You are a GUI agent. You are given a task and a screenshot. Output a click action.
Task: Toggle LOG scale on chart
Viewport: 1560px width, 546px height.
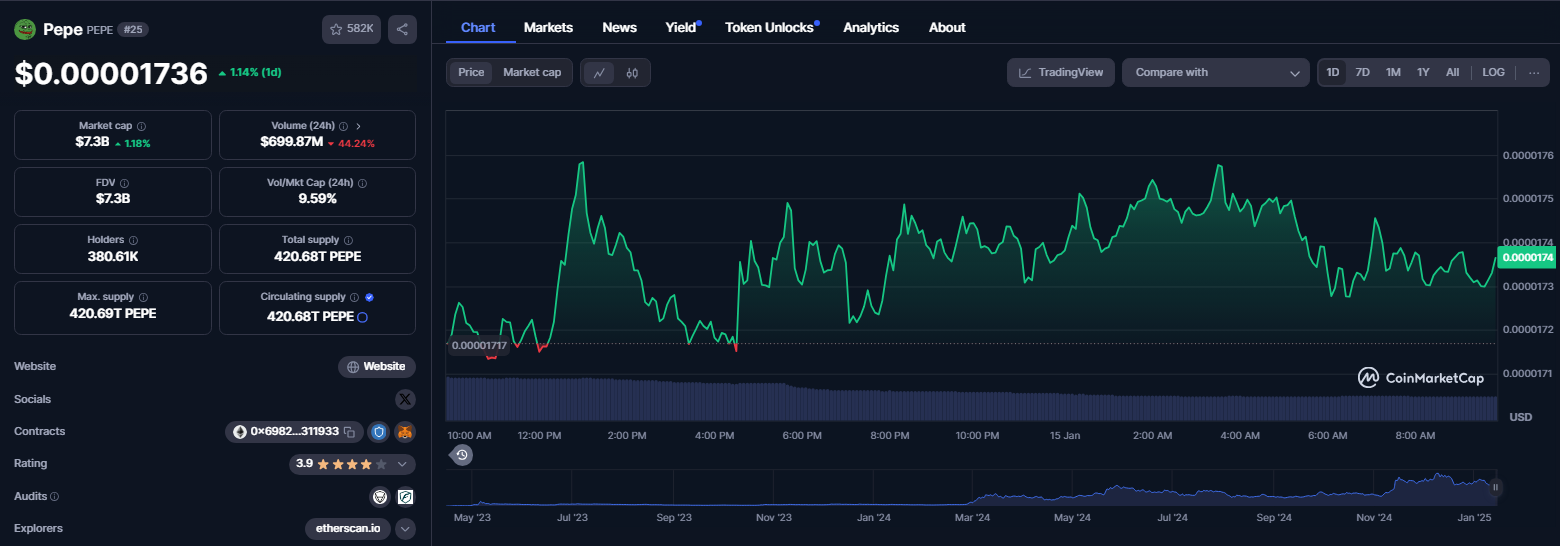pos(1493,72)
